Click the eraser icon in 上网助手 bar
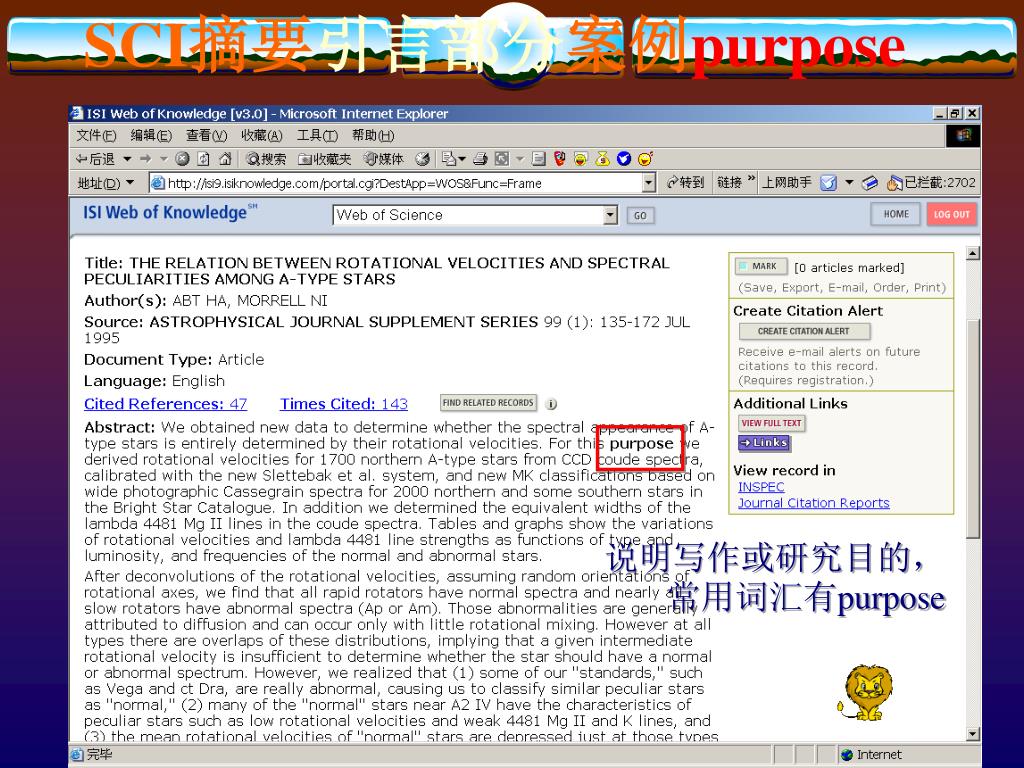The height and width of the screenshot is (768, 1024). pos(869,183)
